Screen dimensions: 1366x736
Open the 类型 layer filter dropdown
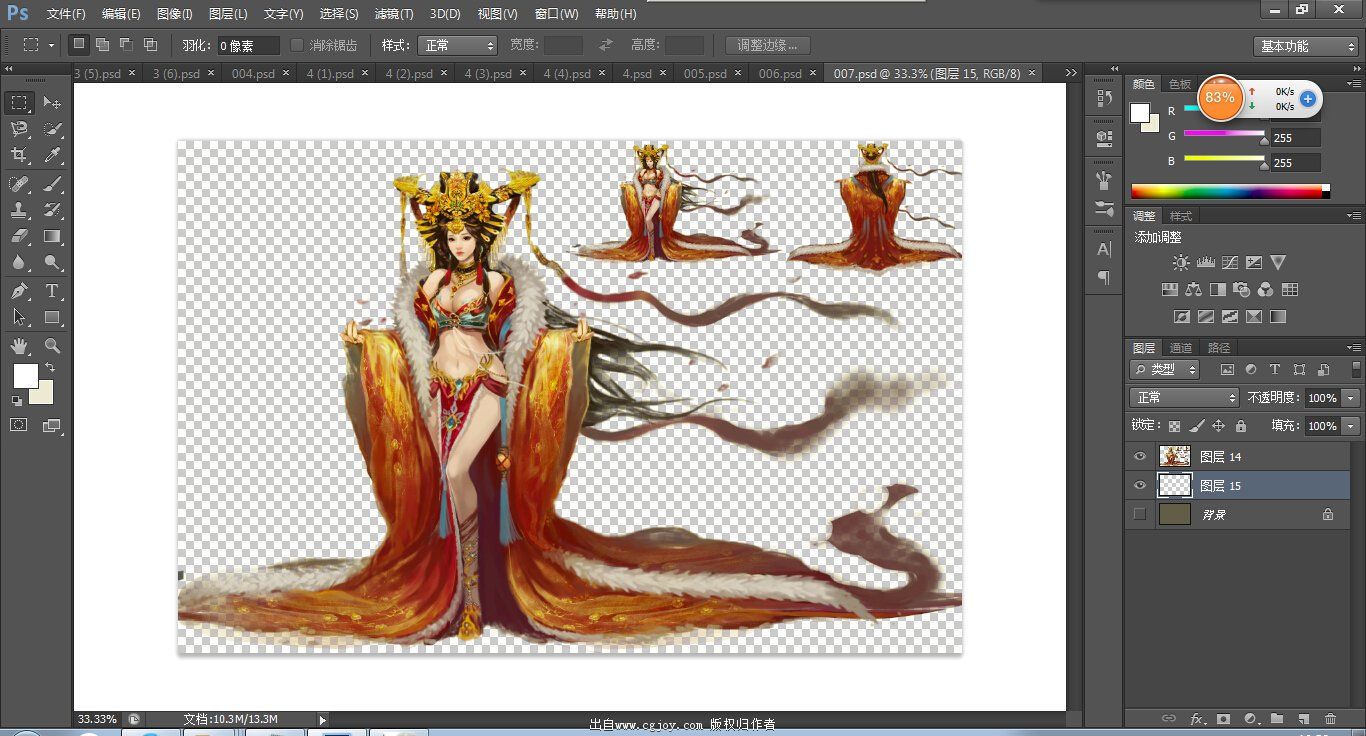coord(1165,369)
